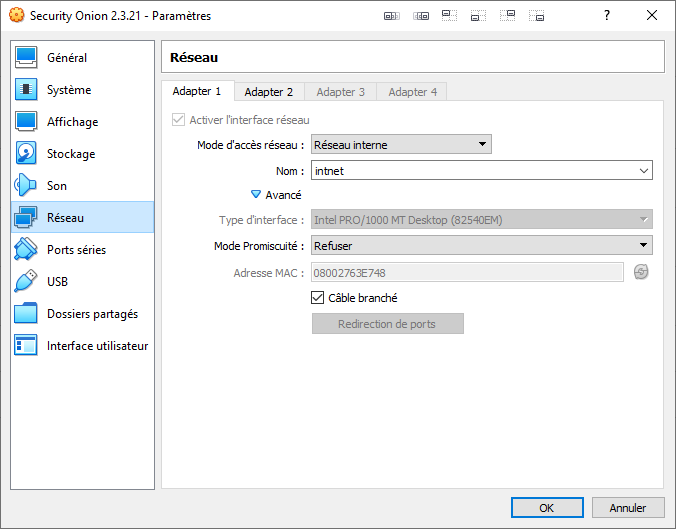Image resolution: width=676 pixels, height=529 pixels.
Task: Switch to the Adapter 4 tab
Action: [412, 92]
